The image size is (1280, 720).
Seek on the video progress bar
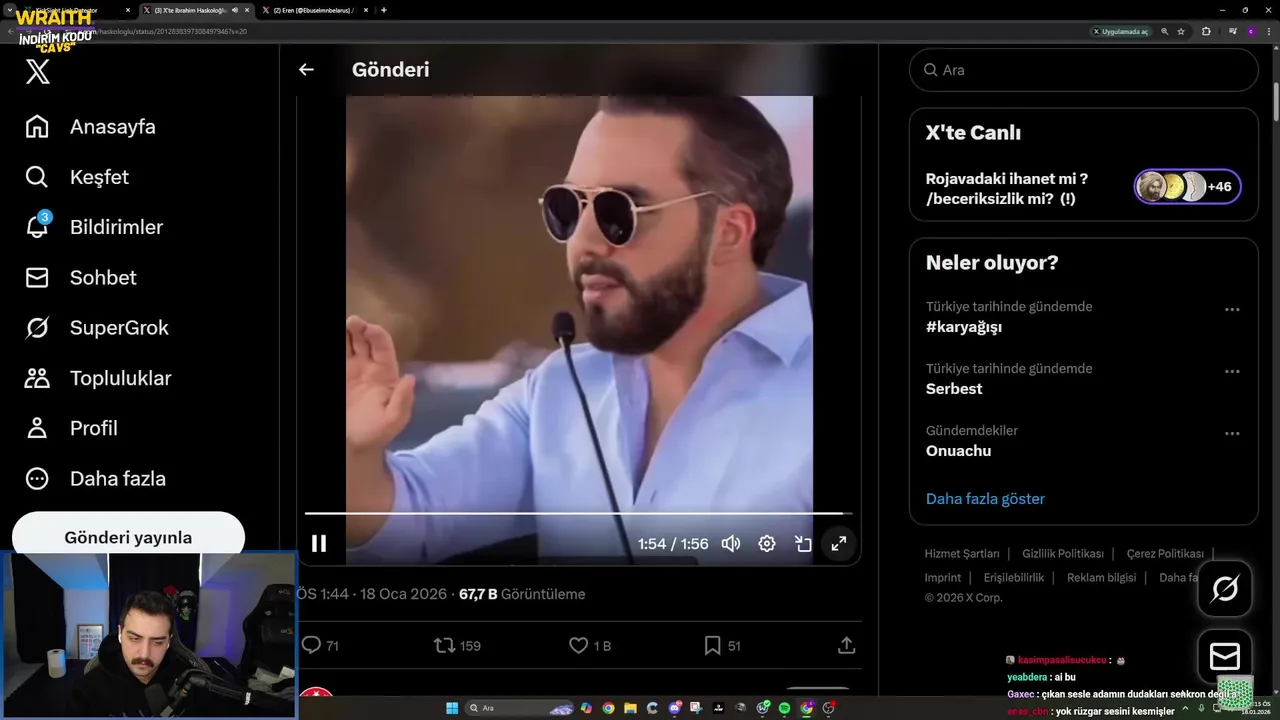coord(578,513)
